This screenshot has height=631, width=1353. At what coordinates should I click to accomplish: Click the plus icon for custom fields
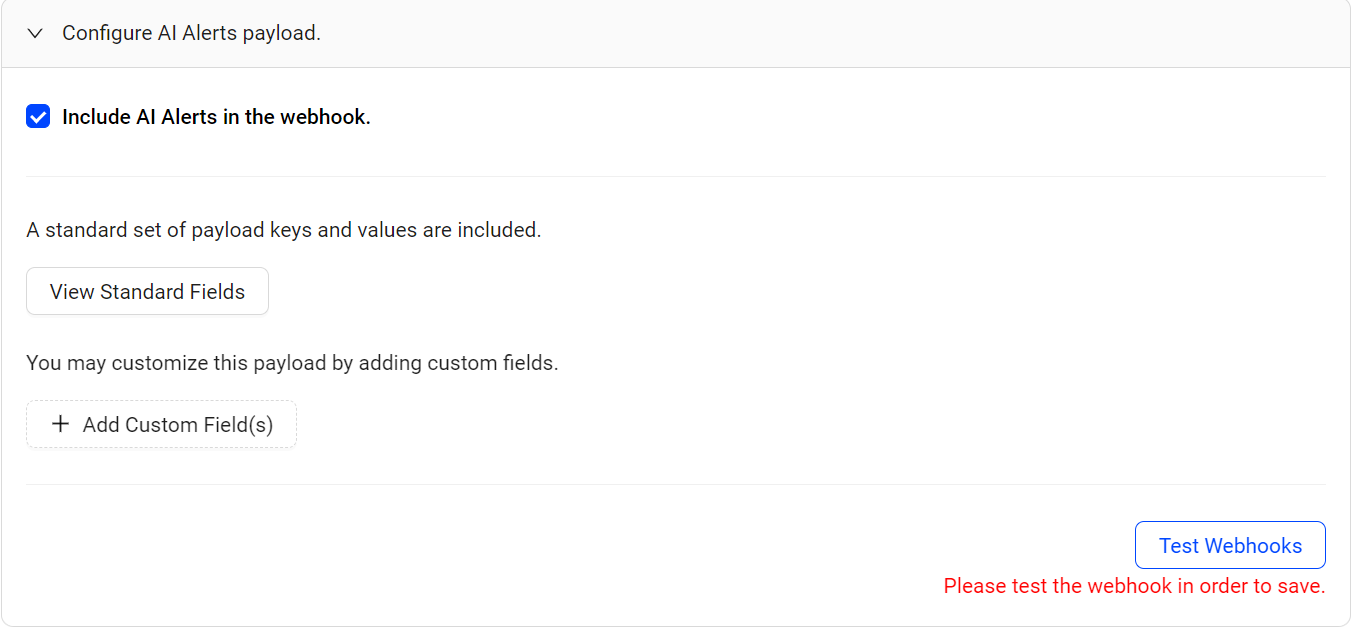[x=60, y=424]
